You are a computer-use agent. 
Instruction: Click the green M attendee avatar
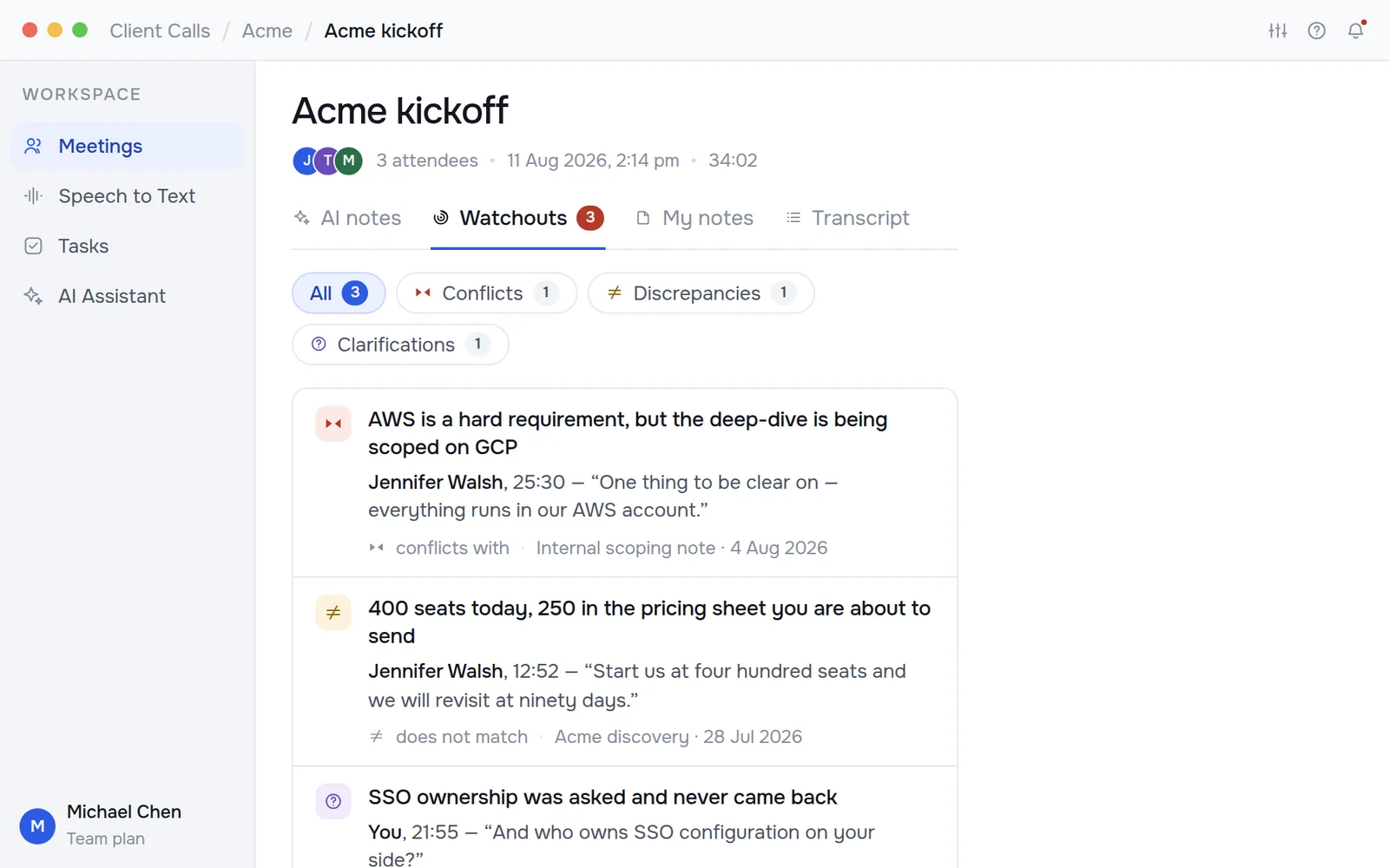[348, 161]
